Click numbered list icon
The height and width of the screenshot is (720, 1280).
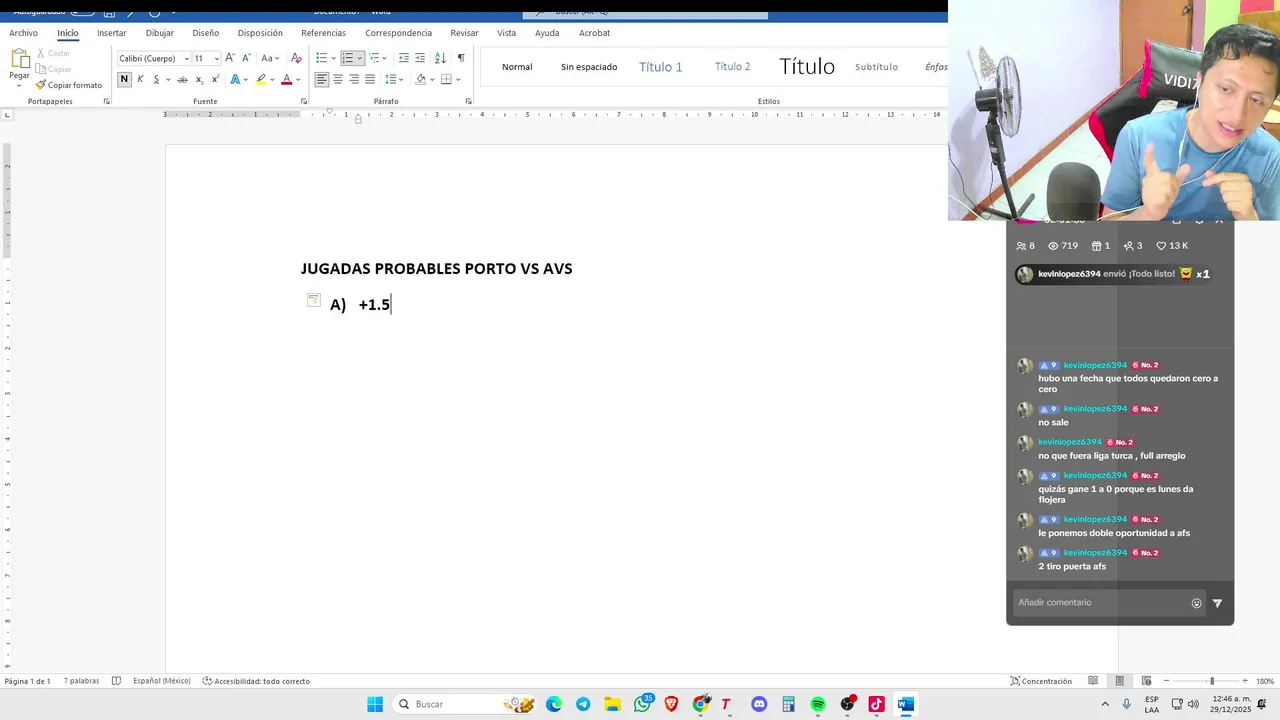pos(348,58)
